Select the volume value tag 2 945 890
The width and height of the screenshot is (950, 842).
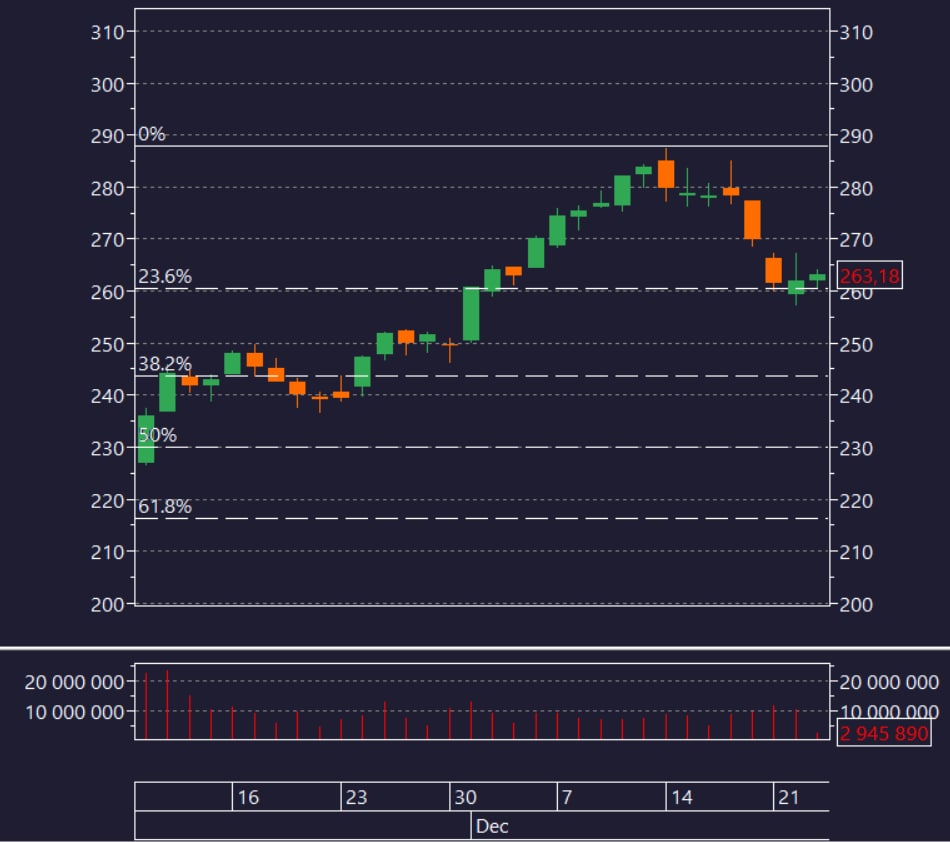pyautogui.click(x=884, y=734)
